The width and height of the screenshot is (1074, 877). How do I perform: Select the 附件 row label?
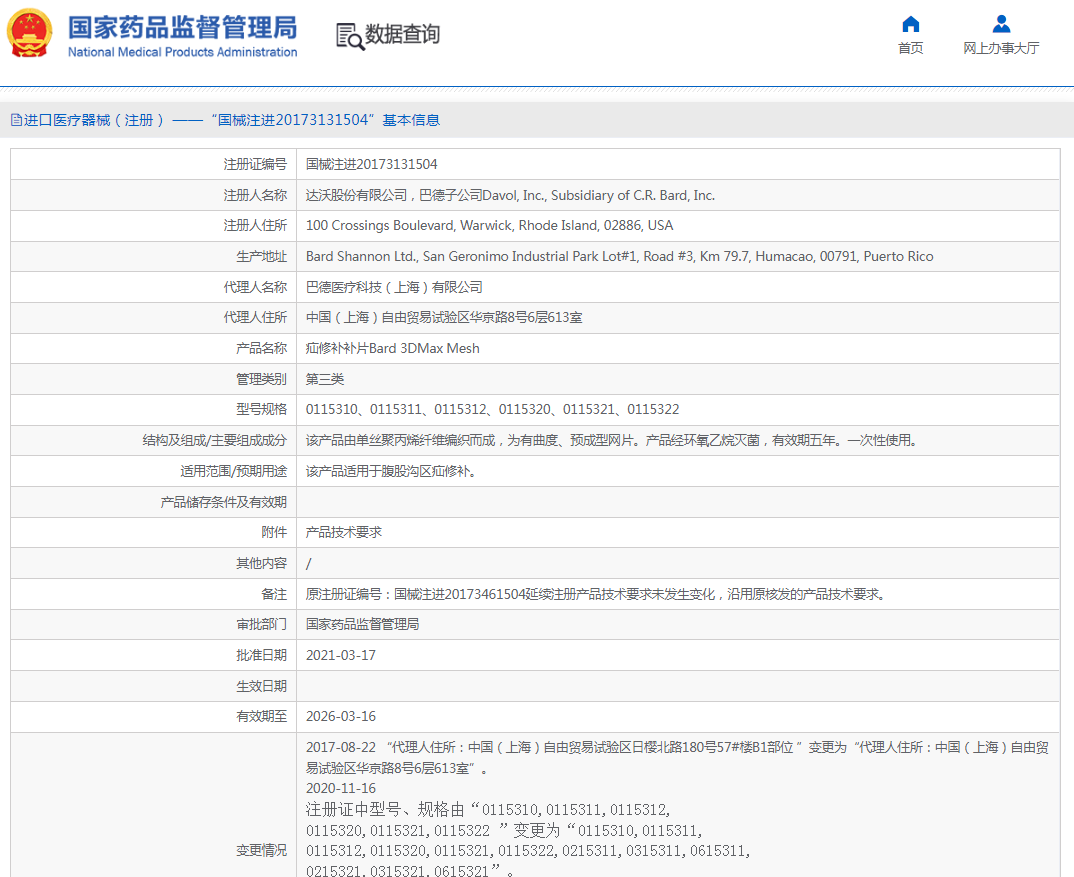tap(274, 532)
